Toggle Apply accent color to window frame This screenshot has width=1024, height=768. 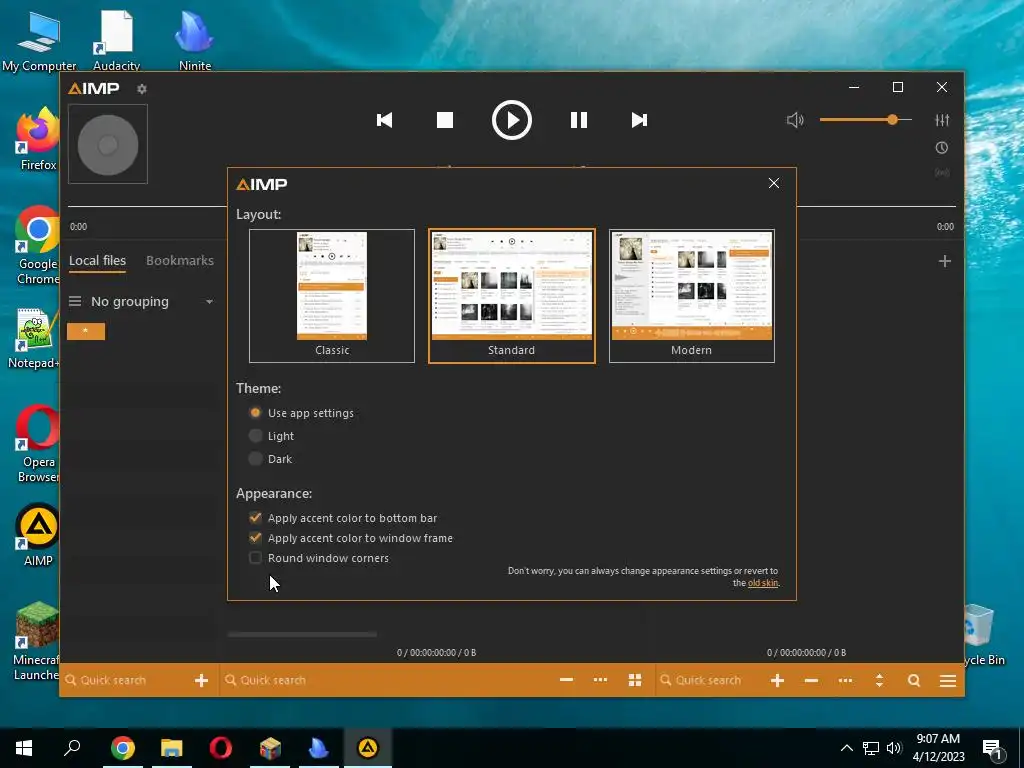pyautogui.click(x=351, y=538)
